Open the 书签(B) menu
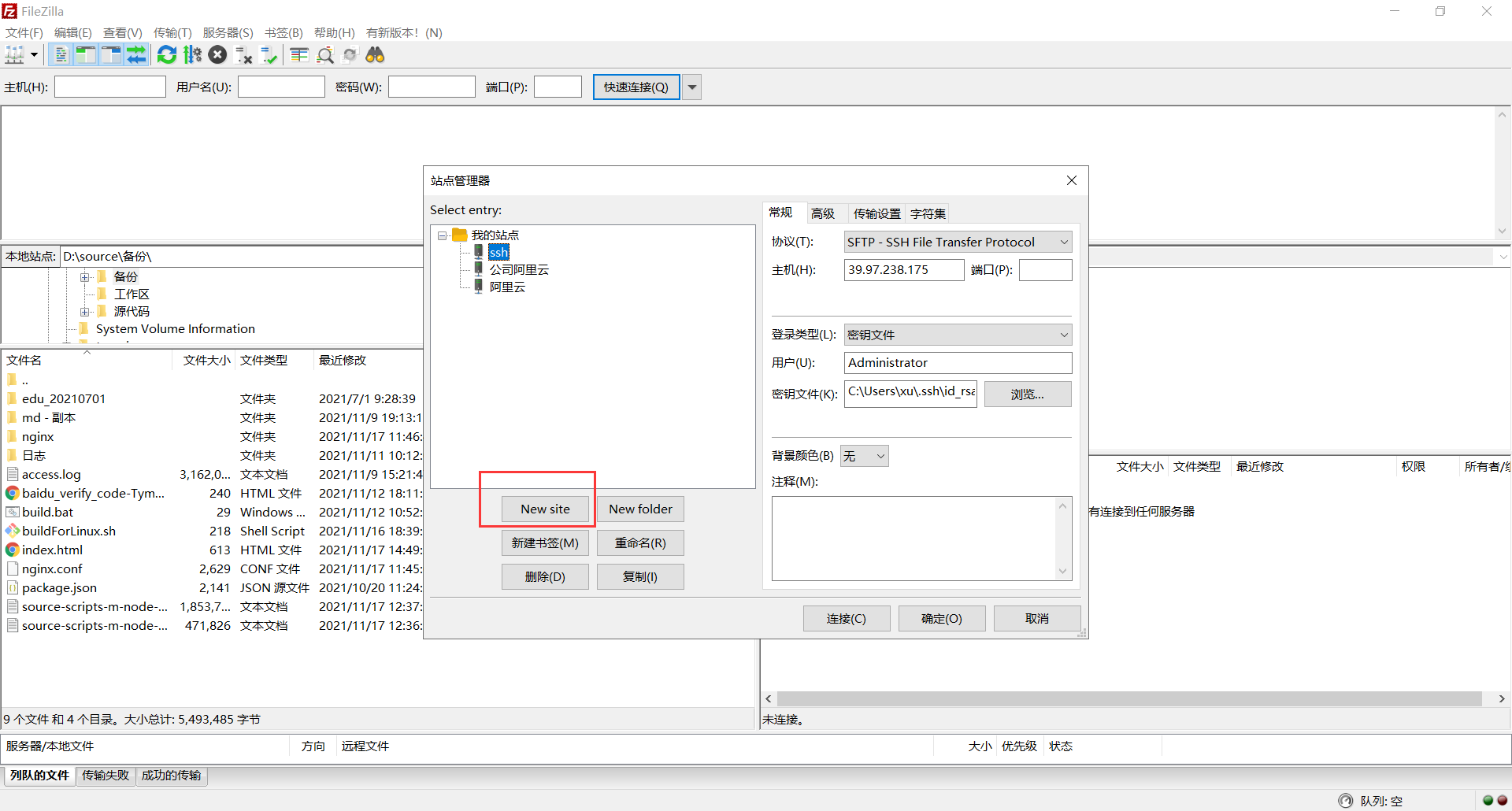Screen dimensions: 1512x811 coord(283,32)
